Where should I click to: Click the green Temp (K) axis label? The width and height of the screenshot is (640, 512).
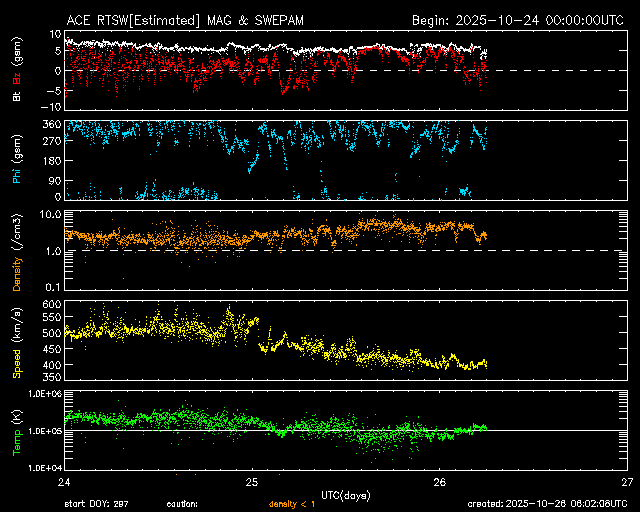[17, 430]
